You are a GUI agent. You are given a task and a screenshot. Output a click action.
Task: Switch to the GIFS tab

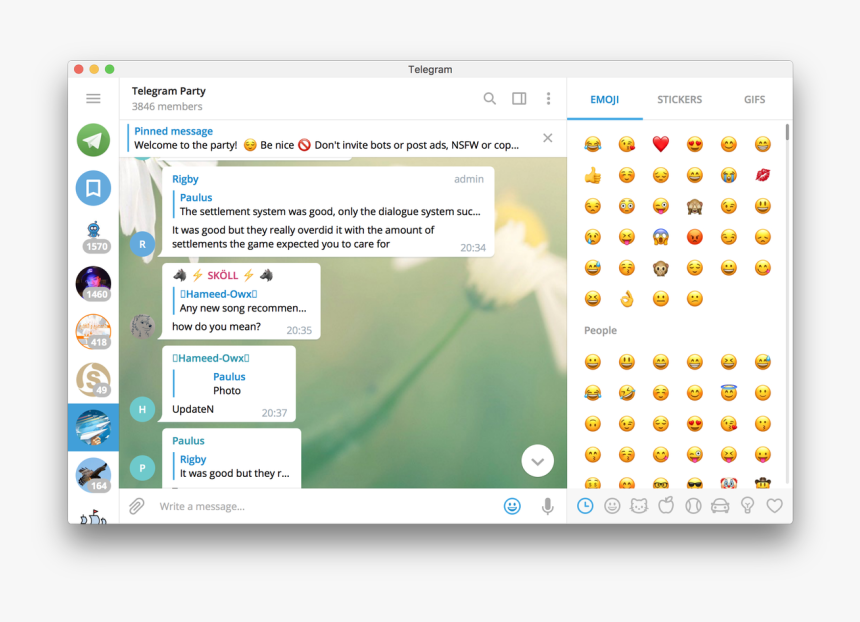point(754,99)
